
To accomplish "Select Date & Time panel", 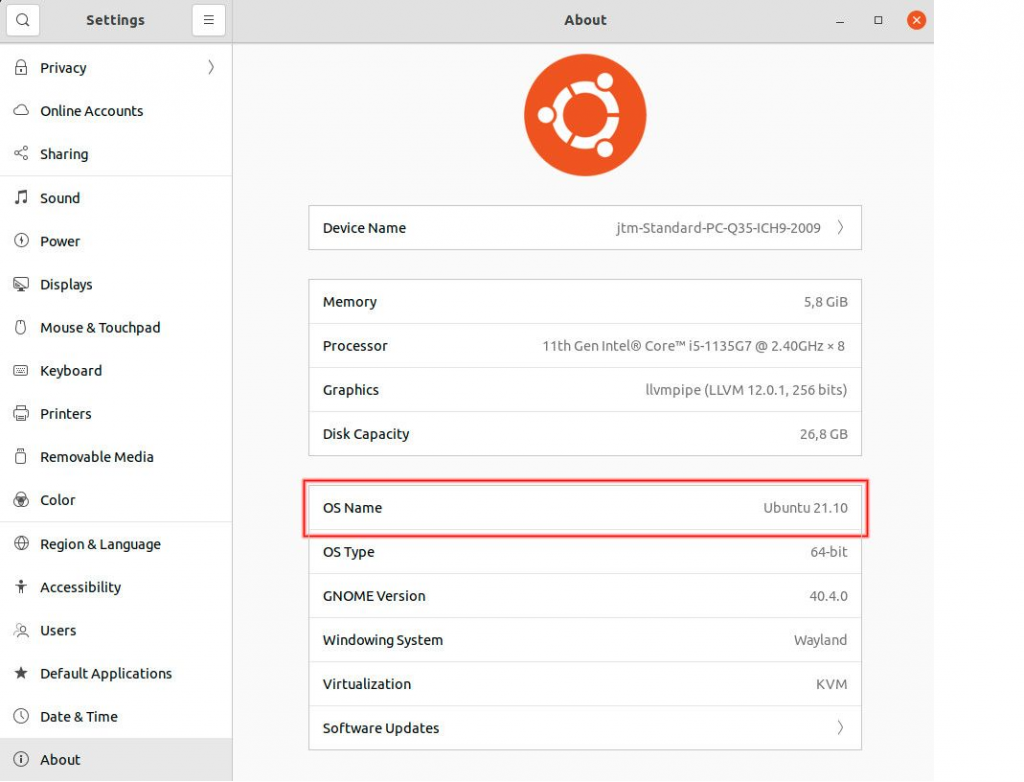I will [116, 716].
